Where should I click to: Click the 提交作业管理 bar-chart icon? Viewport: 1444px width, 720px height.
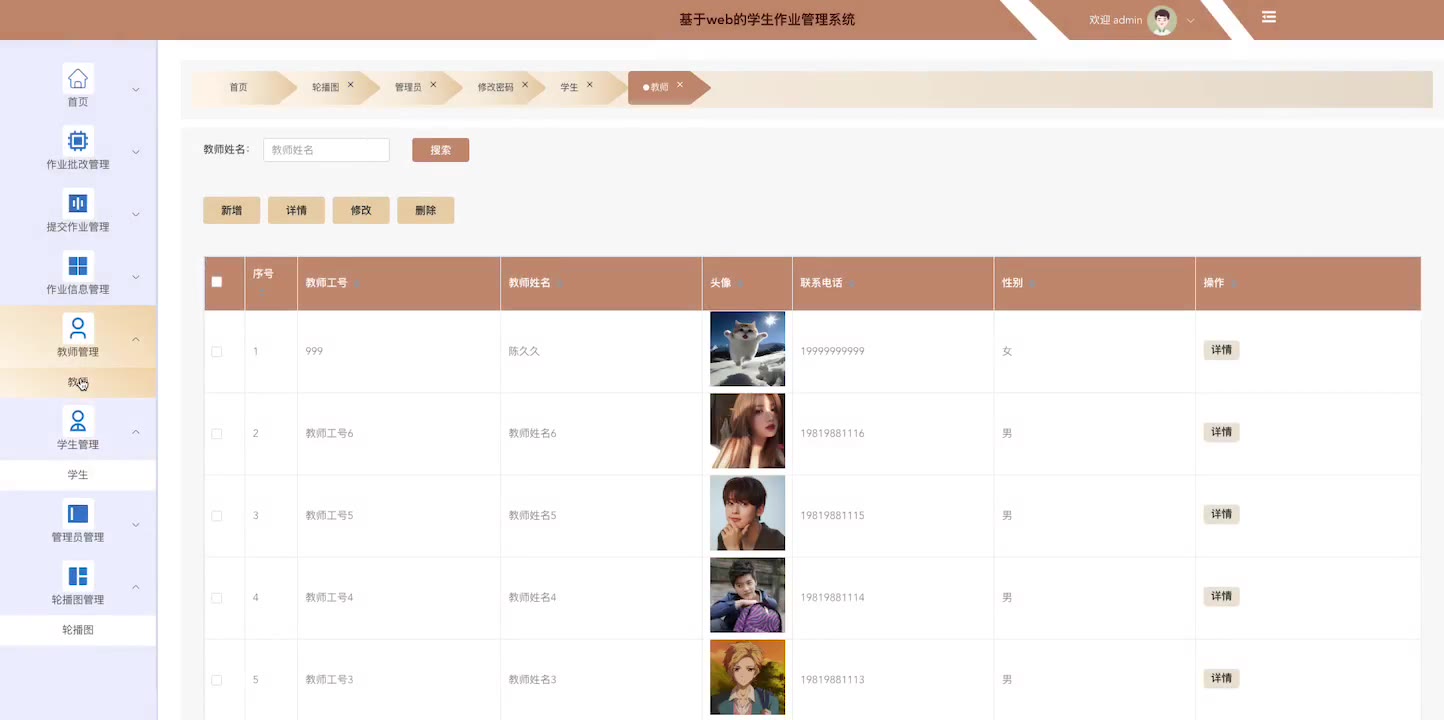78,203
